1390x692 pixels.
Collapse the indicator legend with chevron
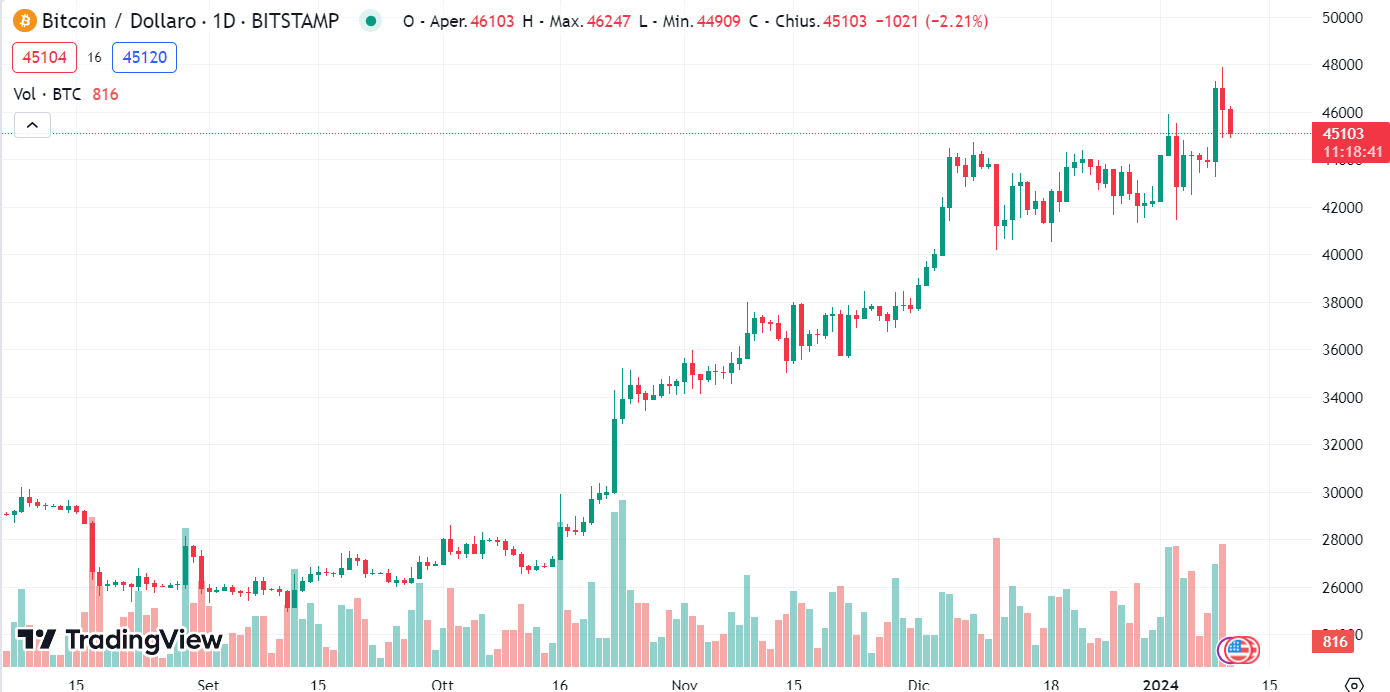pos(32,125)
